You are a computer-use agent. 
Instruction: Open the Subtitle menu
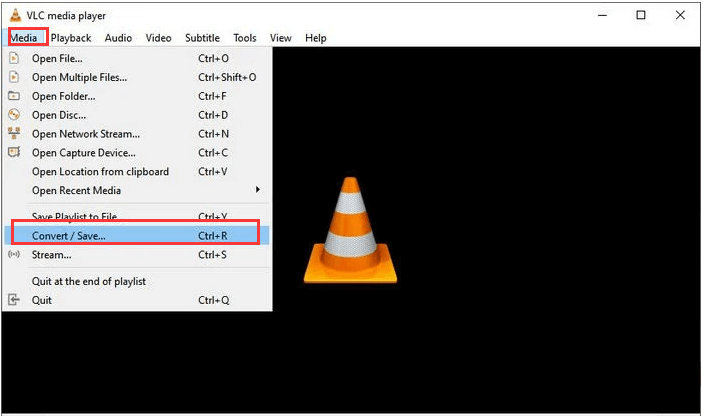202,38
